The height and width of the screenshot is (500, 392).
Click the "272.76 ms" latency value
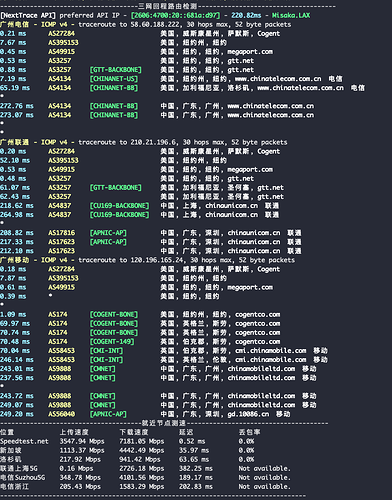click(x=17, y=106)
